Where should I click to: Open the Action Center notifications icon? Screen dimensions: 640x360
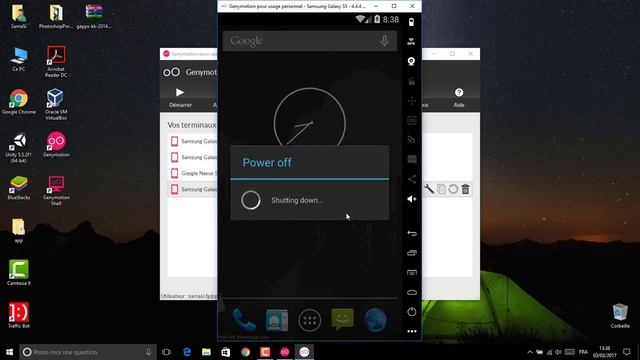[627, 352]
